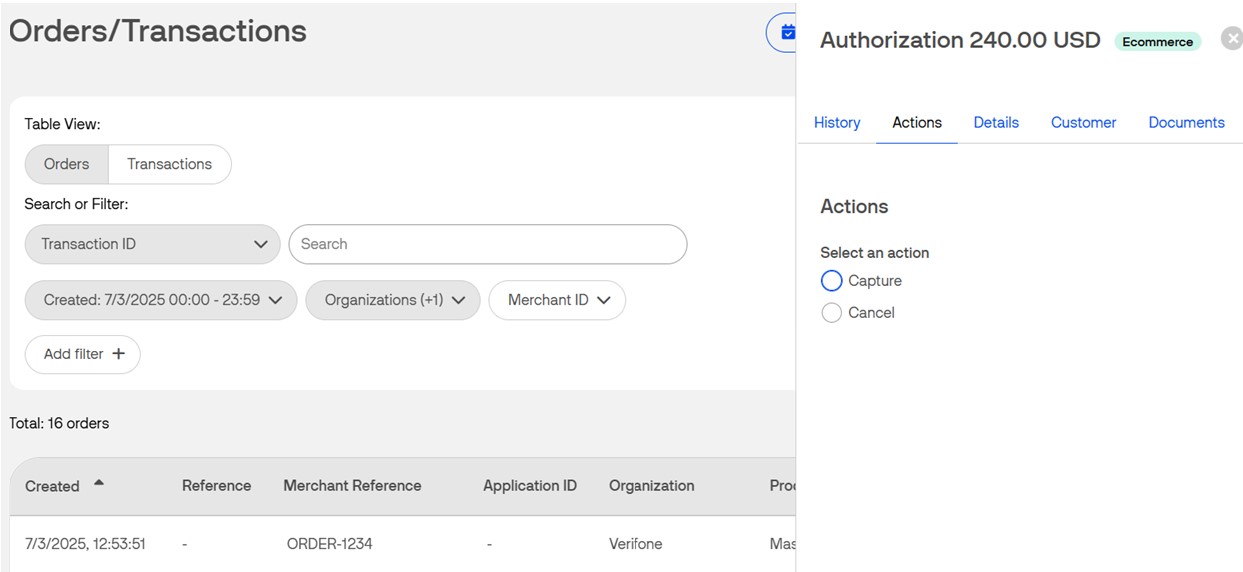
Task: Click into the Search field
Action: tap(488, 244)
